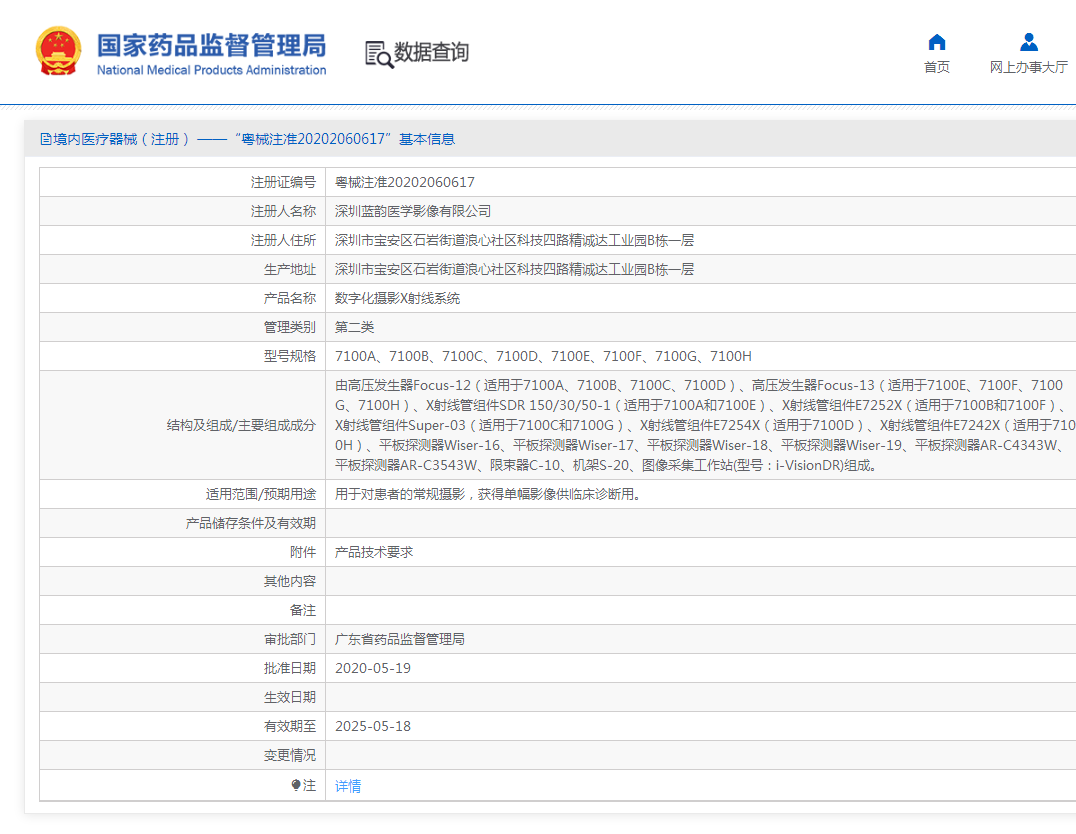Click the national emblem logo
Viewport: 1076px width, 834px height.
(58, 51)
